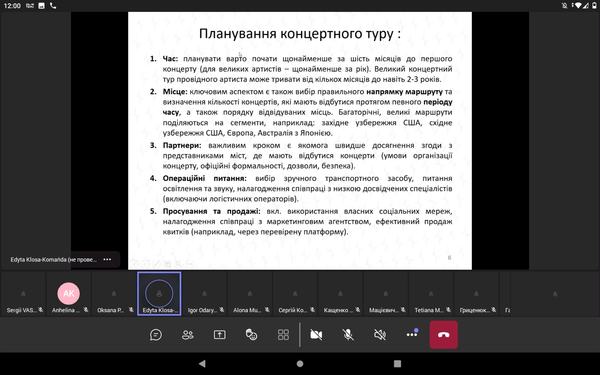Open the reactions icon
The height and width of the screenshot is (375, 600).
tap(251, 335)
